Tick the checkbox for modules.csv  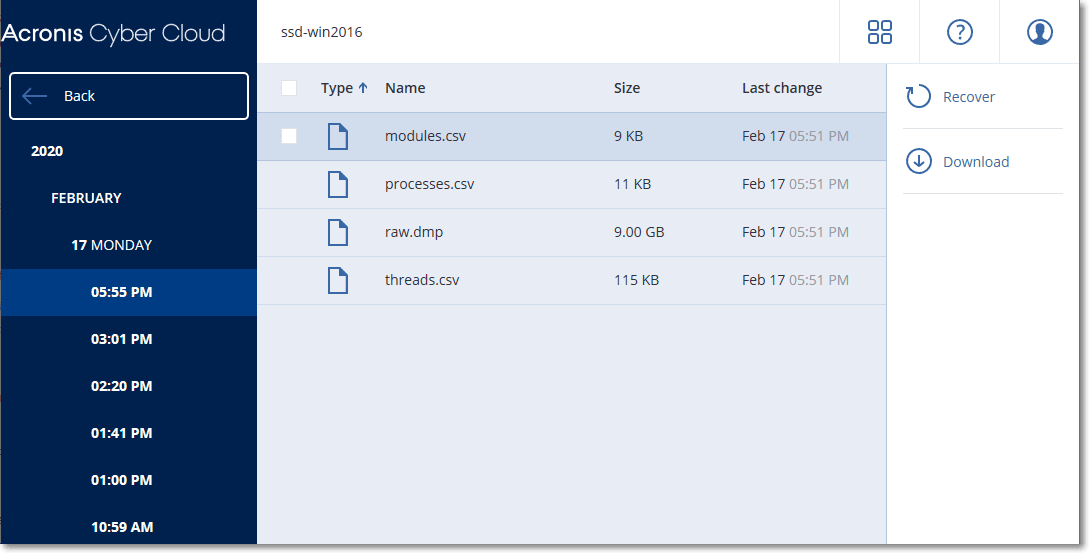(x=289, y=136)
